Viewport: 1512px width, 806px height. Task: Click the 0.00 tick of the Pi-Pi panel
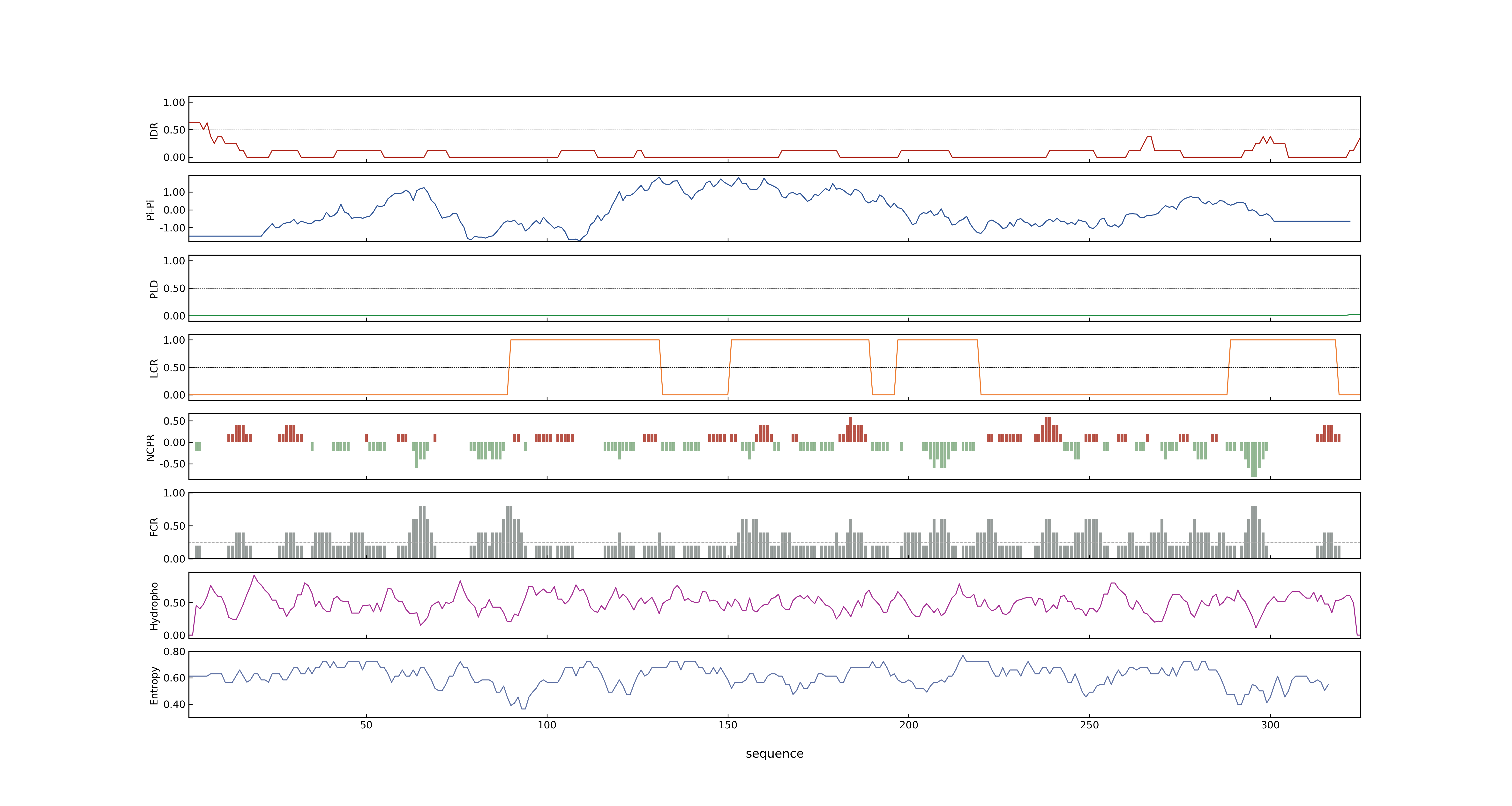(174, 210)
